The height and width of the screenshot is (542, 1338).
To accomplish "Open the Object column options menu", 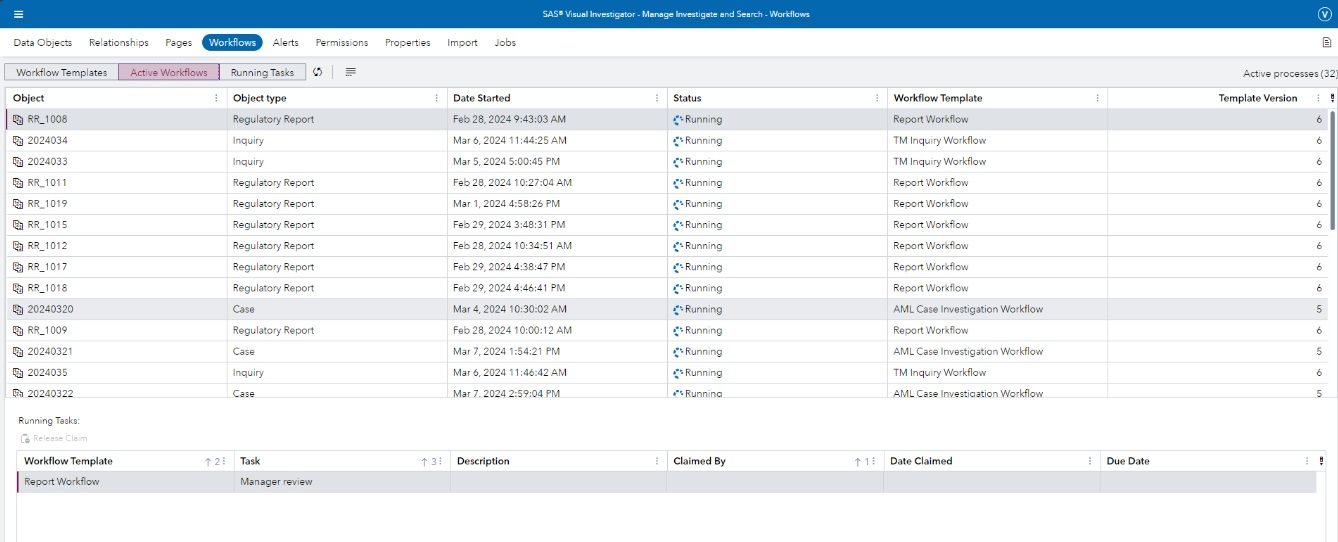I will 217,98.
